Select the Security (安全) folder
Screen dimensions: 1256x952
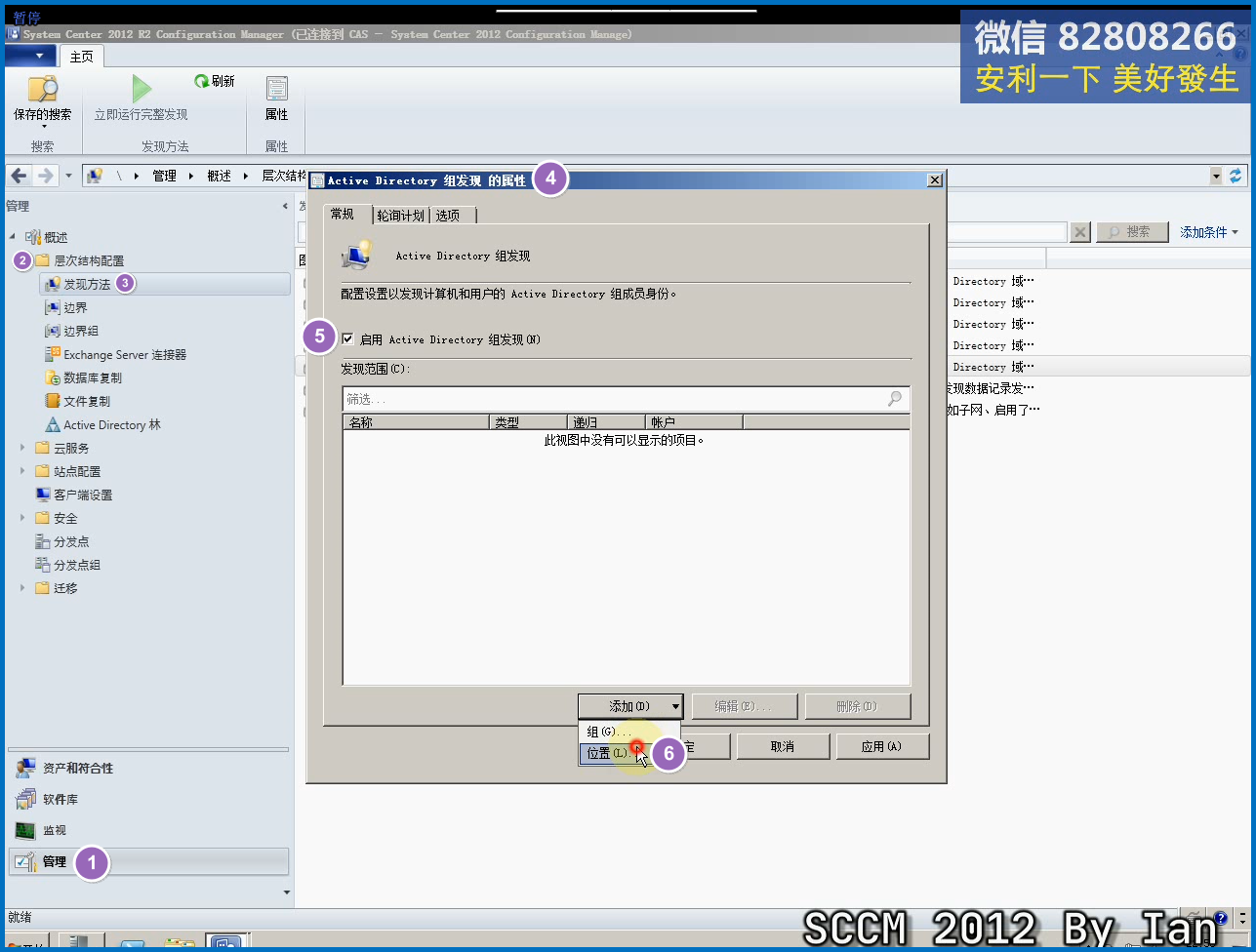click(65, 519)
